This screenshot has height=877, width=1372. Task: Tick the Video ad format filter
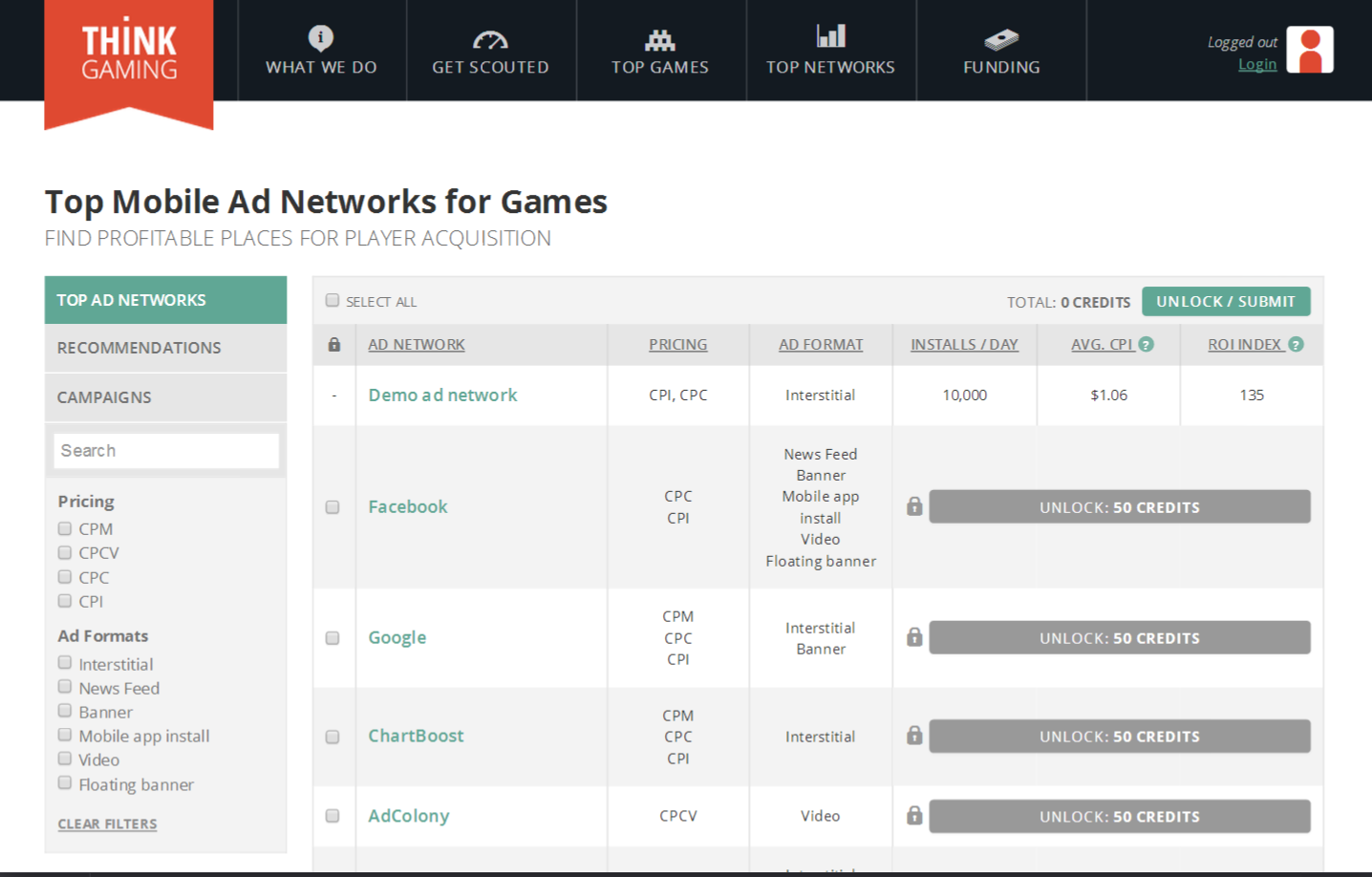point(65,759)
